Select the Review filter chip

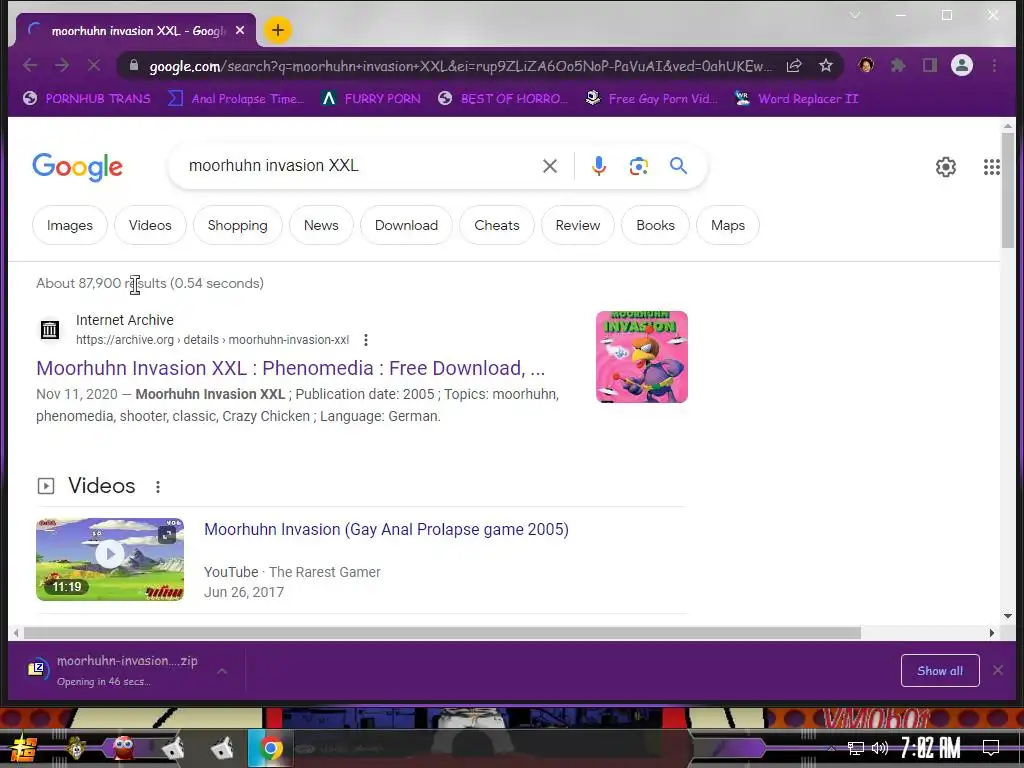tap(578, 225)
